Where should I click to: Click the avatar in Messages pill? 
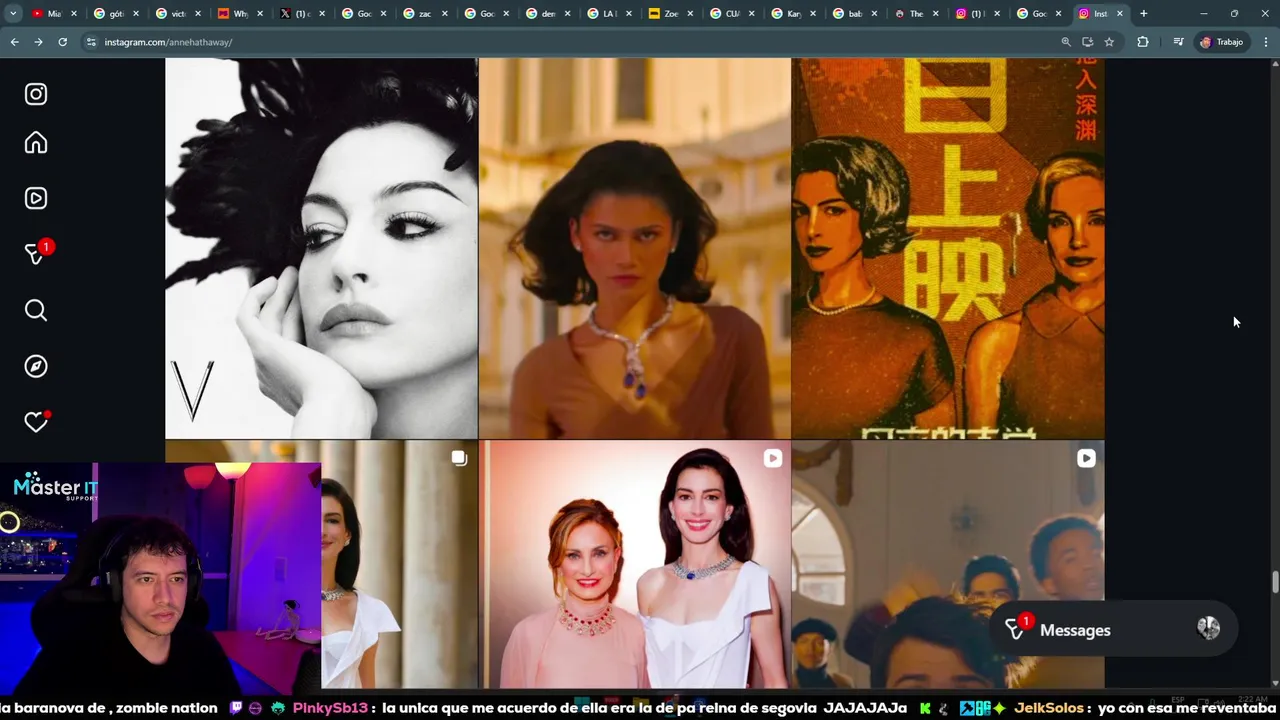tap(1208, 628)
